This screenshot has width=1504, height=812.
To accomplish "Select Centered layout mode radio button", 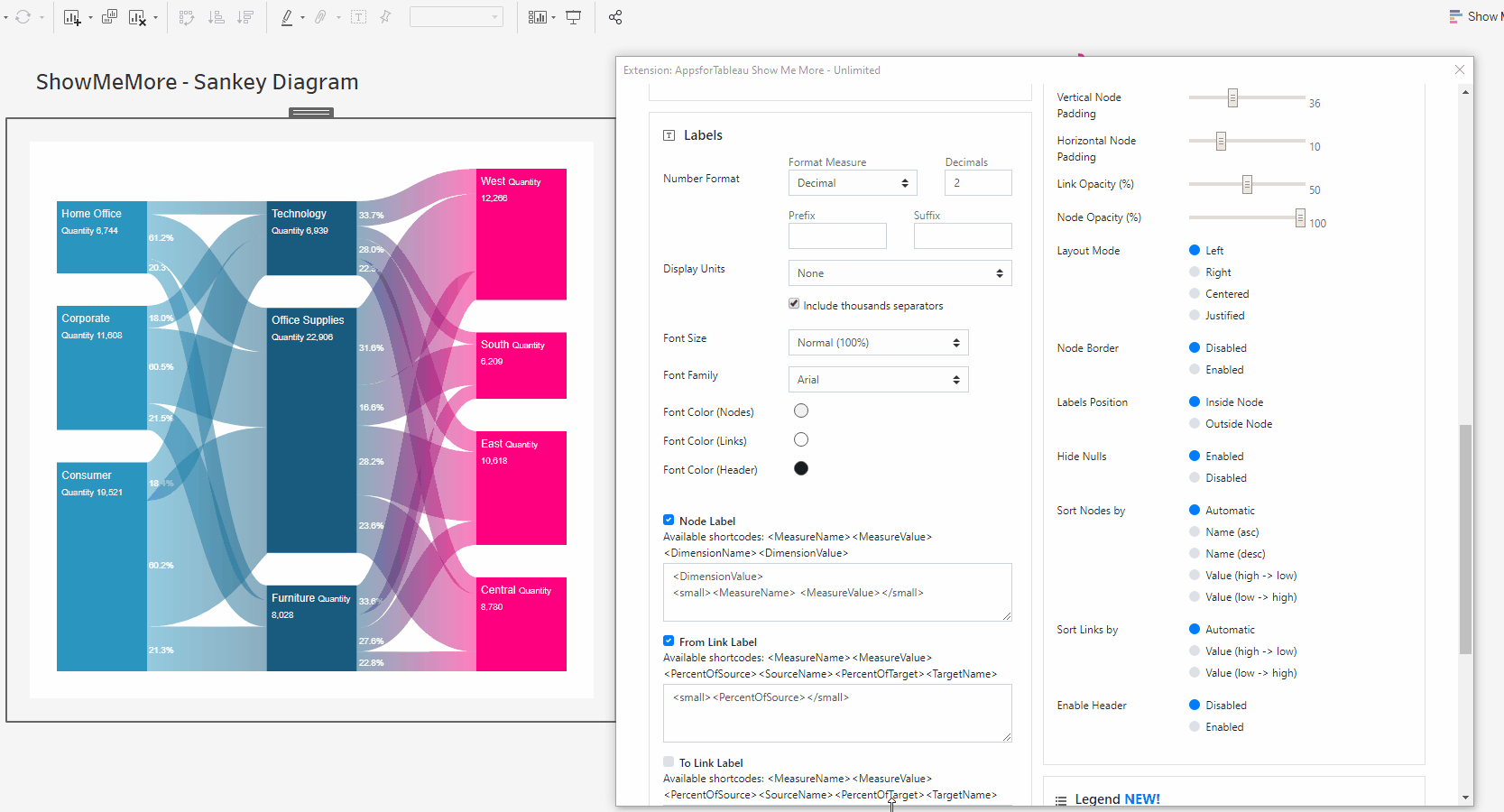I will pyautogui.click(x=1195, y=294).
